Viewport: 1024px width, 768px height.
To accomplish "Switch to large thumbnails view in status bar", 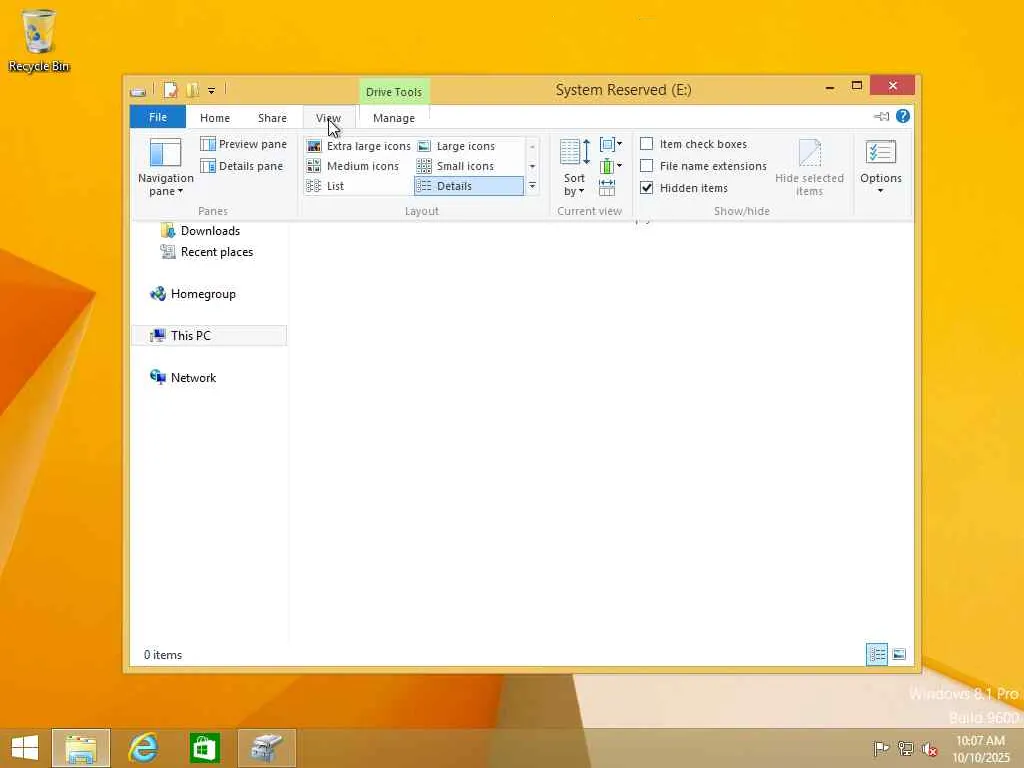I will (899, 654).
